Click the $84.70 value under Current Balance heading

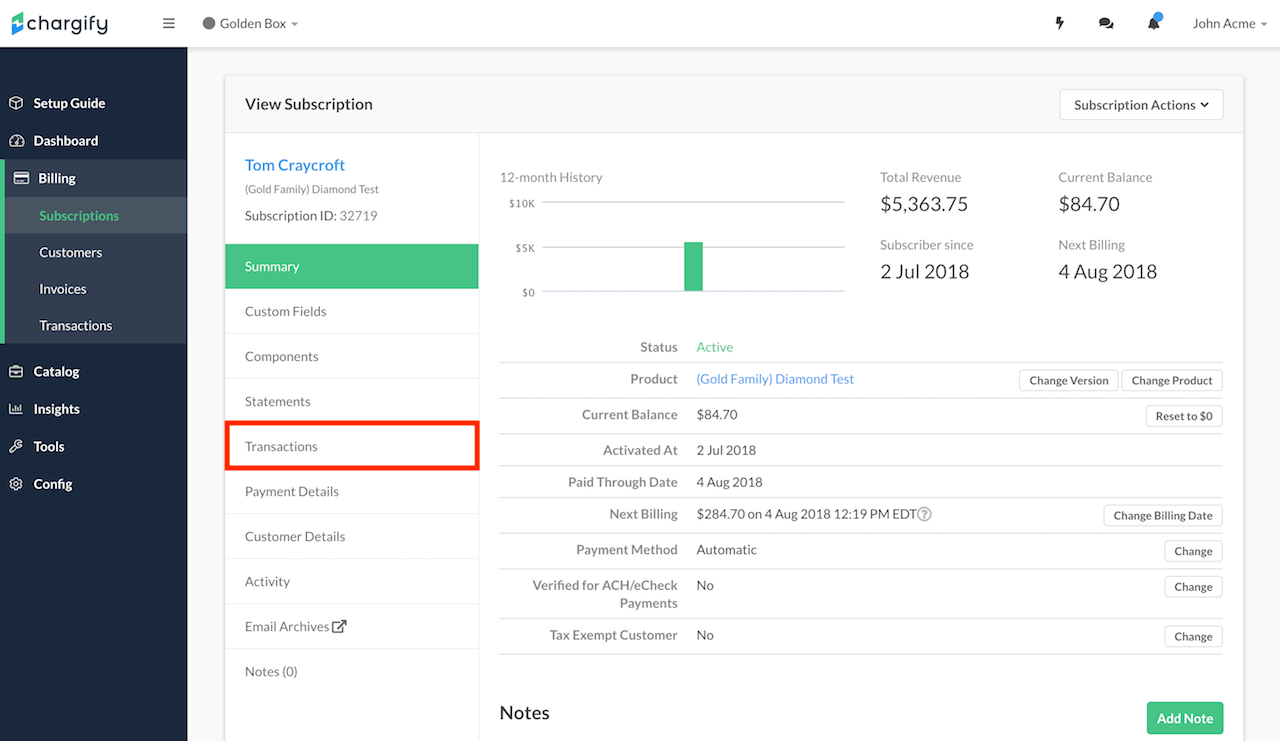click(x=1089, y=204)
